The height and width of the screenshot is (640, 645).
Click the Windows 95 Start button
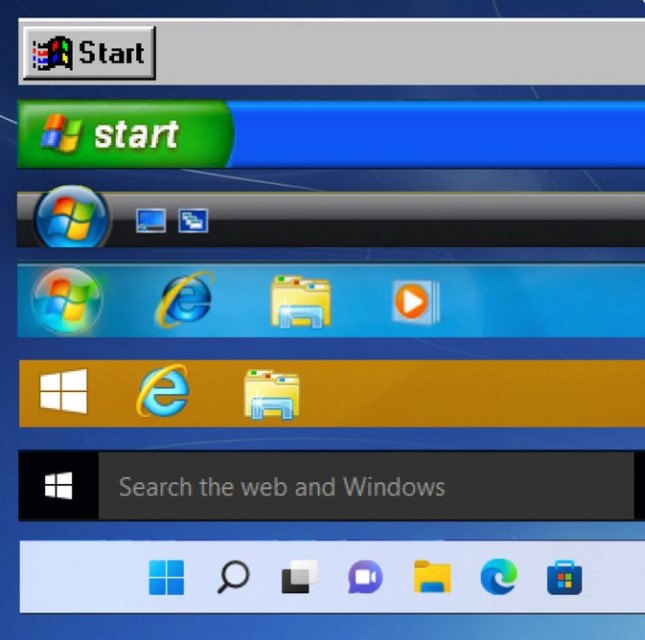click(x=89, y=52)
